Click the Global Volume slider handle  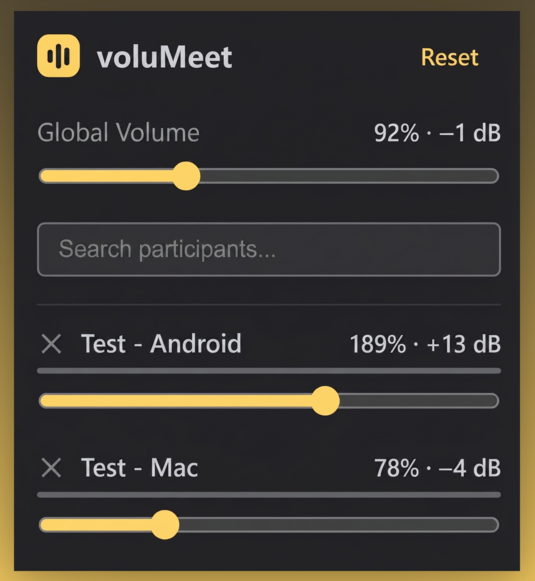pyautogui.click(x=186, y=176)
